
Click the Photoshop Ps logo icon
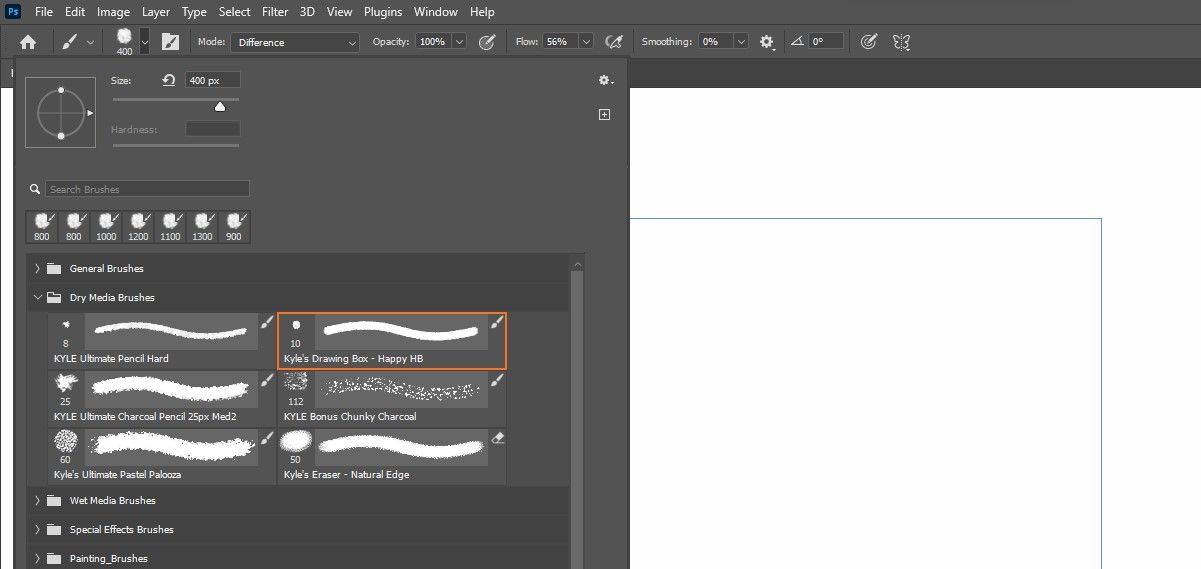coord(14,12)
